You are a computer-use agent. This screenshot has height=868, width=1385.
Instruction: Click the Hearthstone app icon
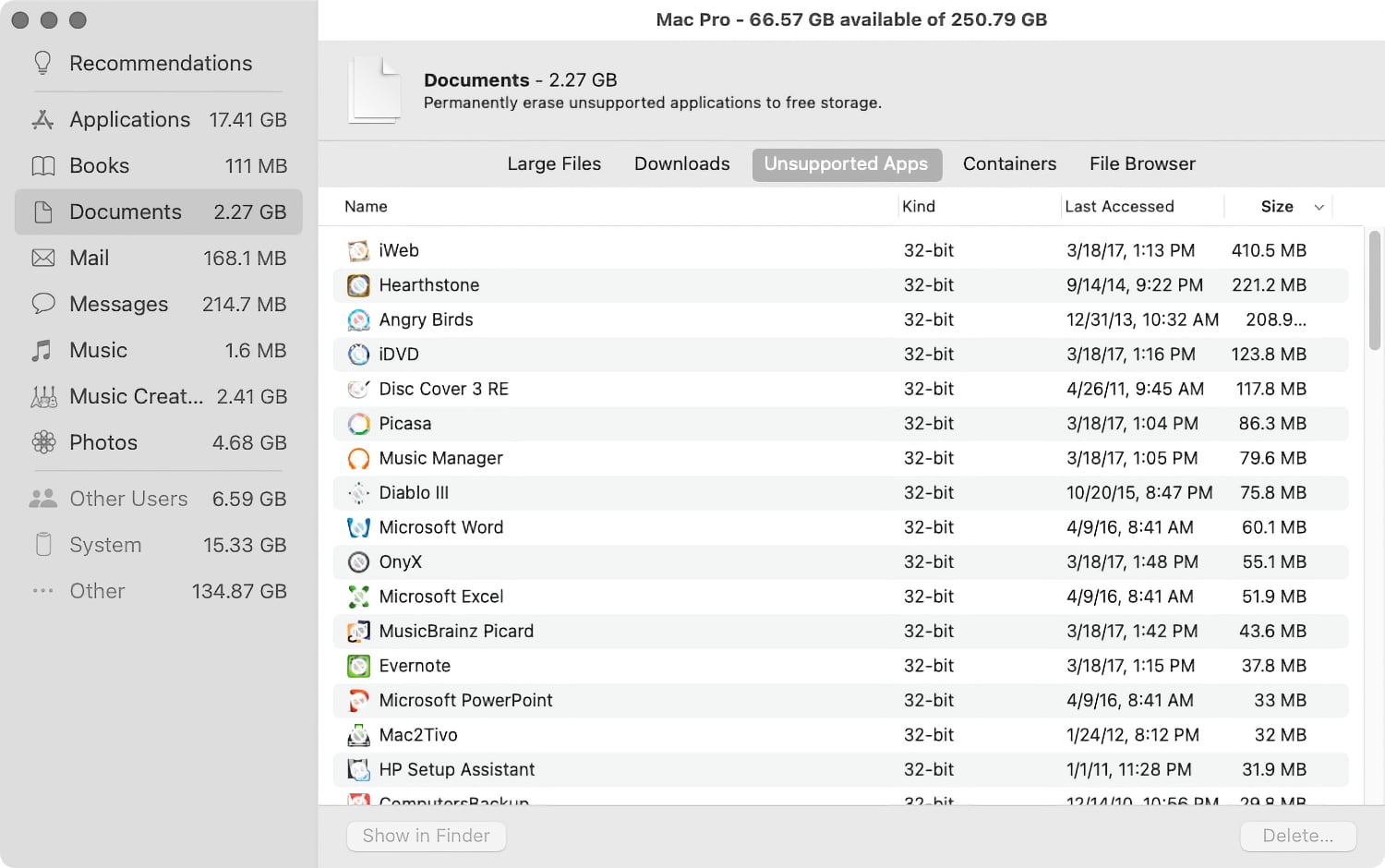click(x=358, y=284)
